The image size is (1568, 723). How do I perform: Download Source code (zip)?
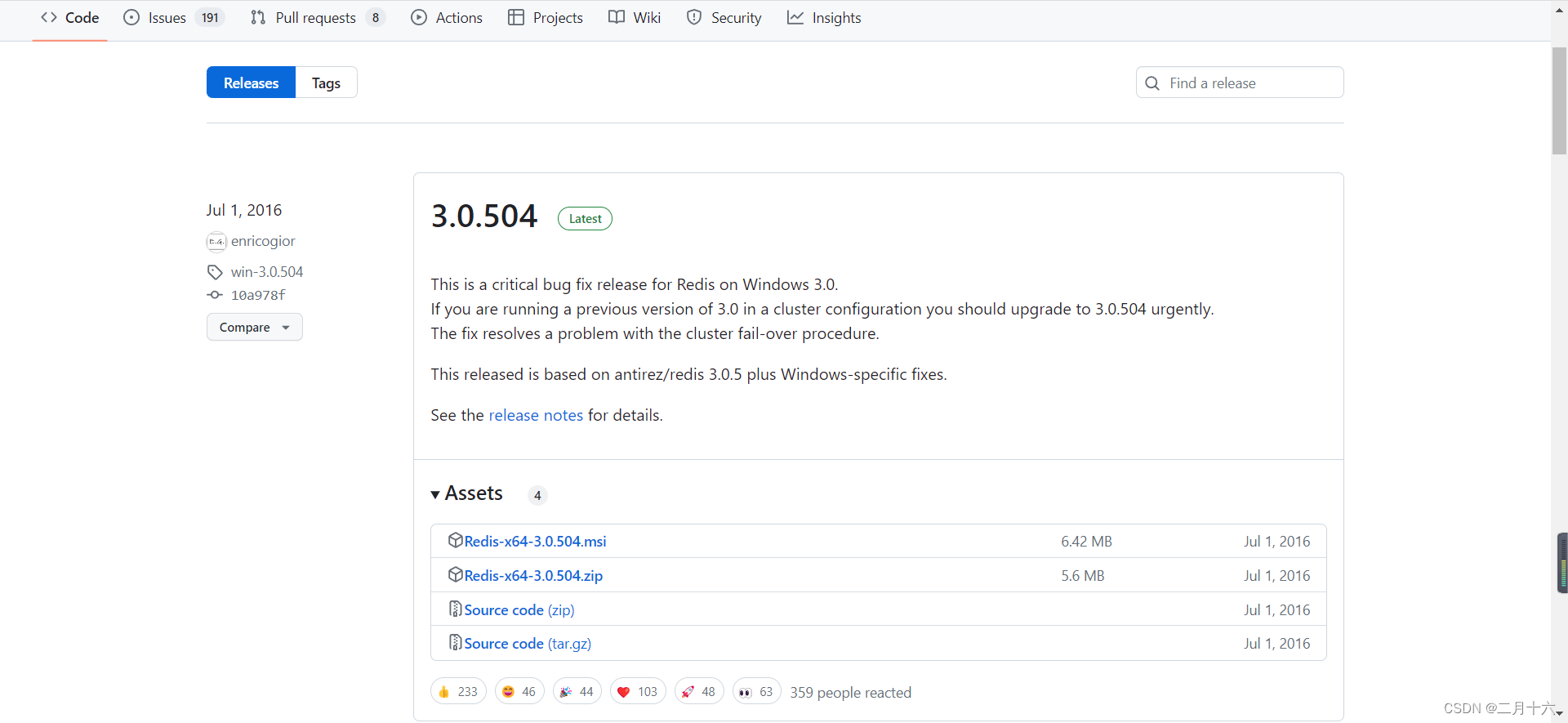click(x=519, y=609)
